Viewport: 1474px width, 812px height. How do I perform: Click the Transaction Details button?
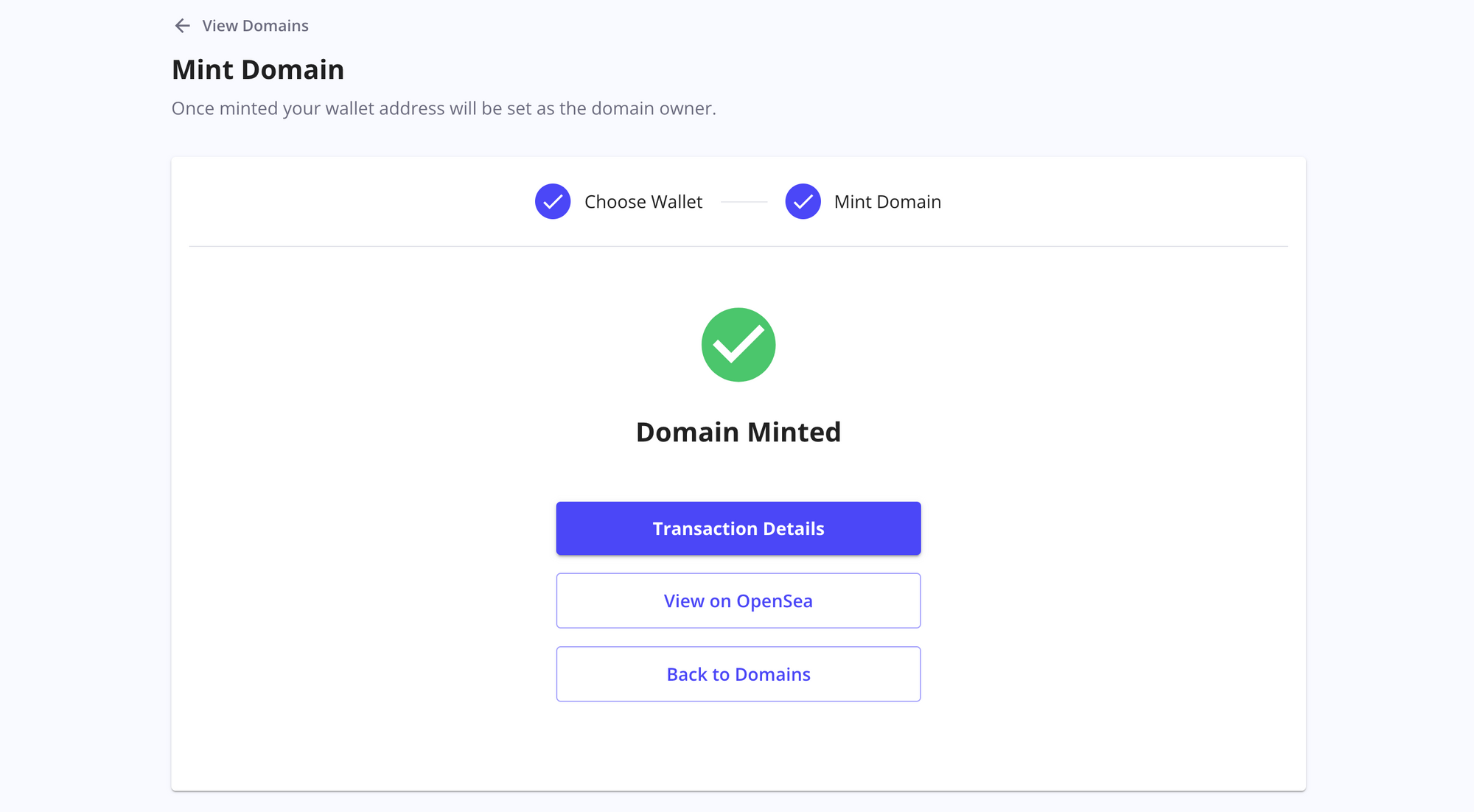pos(738,528)
